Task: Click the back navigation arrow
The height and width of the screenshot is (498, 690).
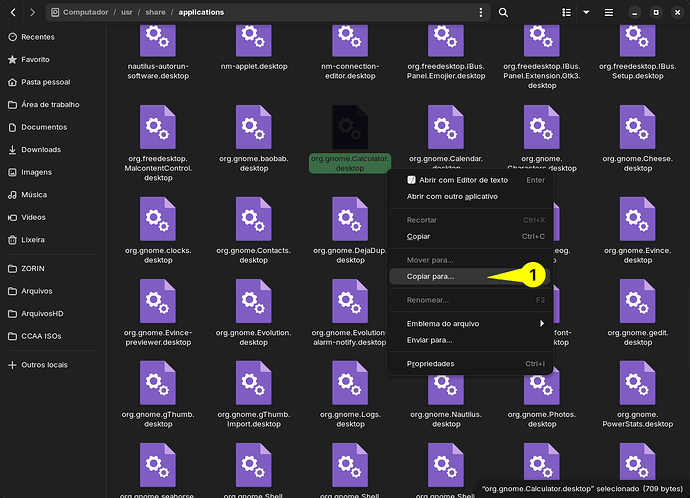Action: point(11,12)
